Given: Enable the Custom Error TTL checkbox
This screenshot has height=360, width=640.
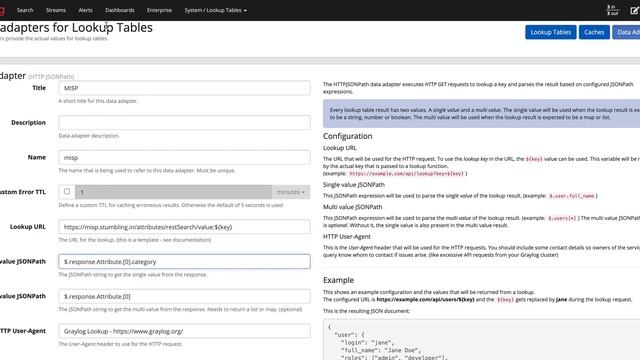Looking at the screenshot, I should coord(67,191).
